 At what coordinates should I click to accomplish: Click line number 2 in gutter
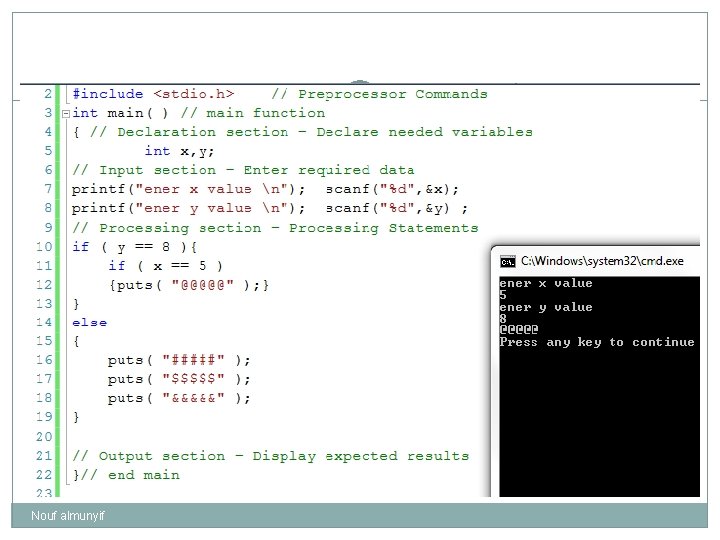48,94
